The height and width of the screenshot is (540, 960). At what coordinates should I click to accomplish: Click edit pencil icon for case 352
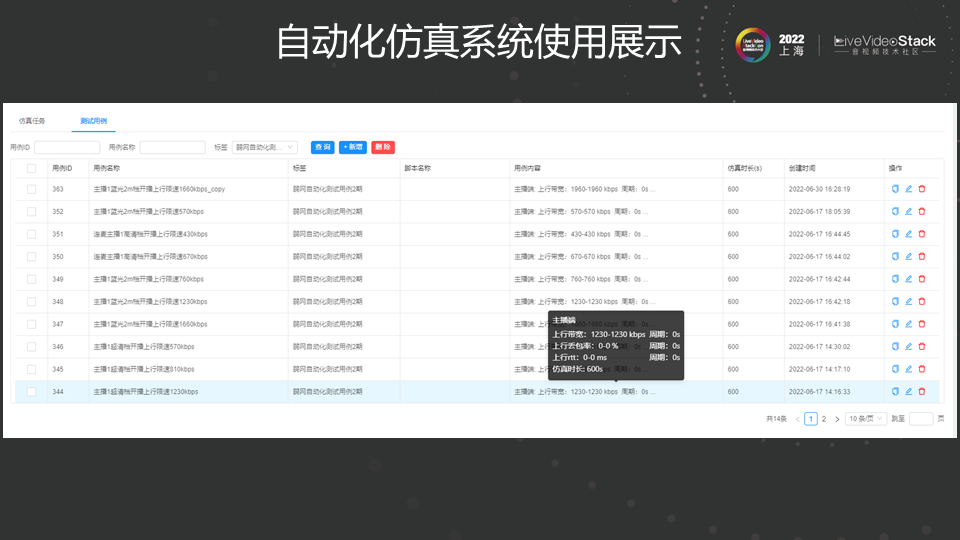(x=908, y=211)
